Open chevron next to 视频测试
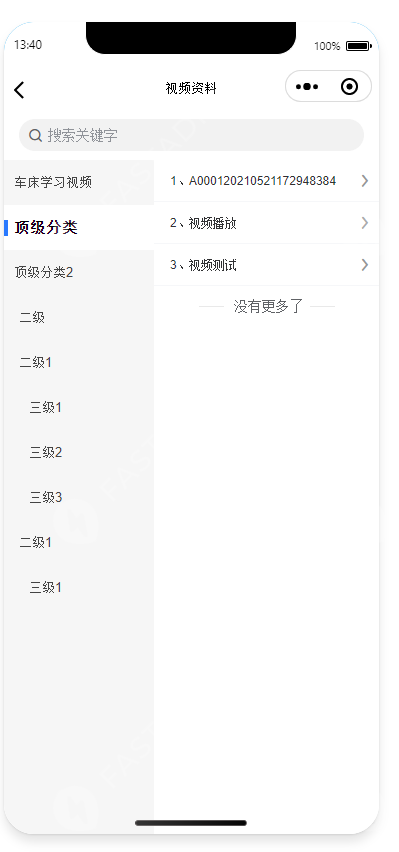 (x=365, y=265)
